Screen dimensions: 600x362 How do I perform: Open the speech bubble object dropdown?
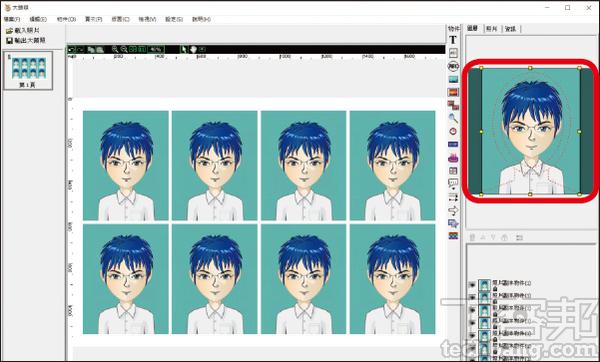click(x=453, y=184)
